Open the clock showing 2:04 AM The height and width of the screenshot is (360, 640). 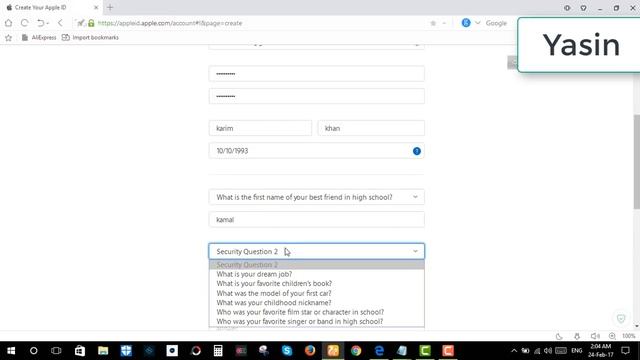(x=600, y=351)
